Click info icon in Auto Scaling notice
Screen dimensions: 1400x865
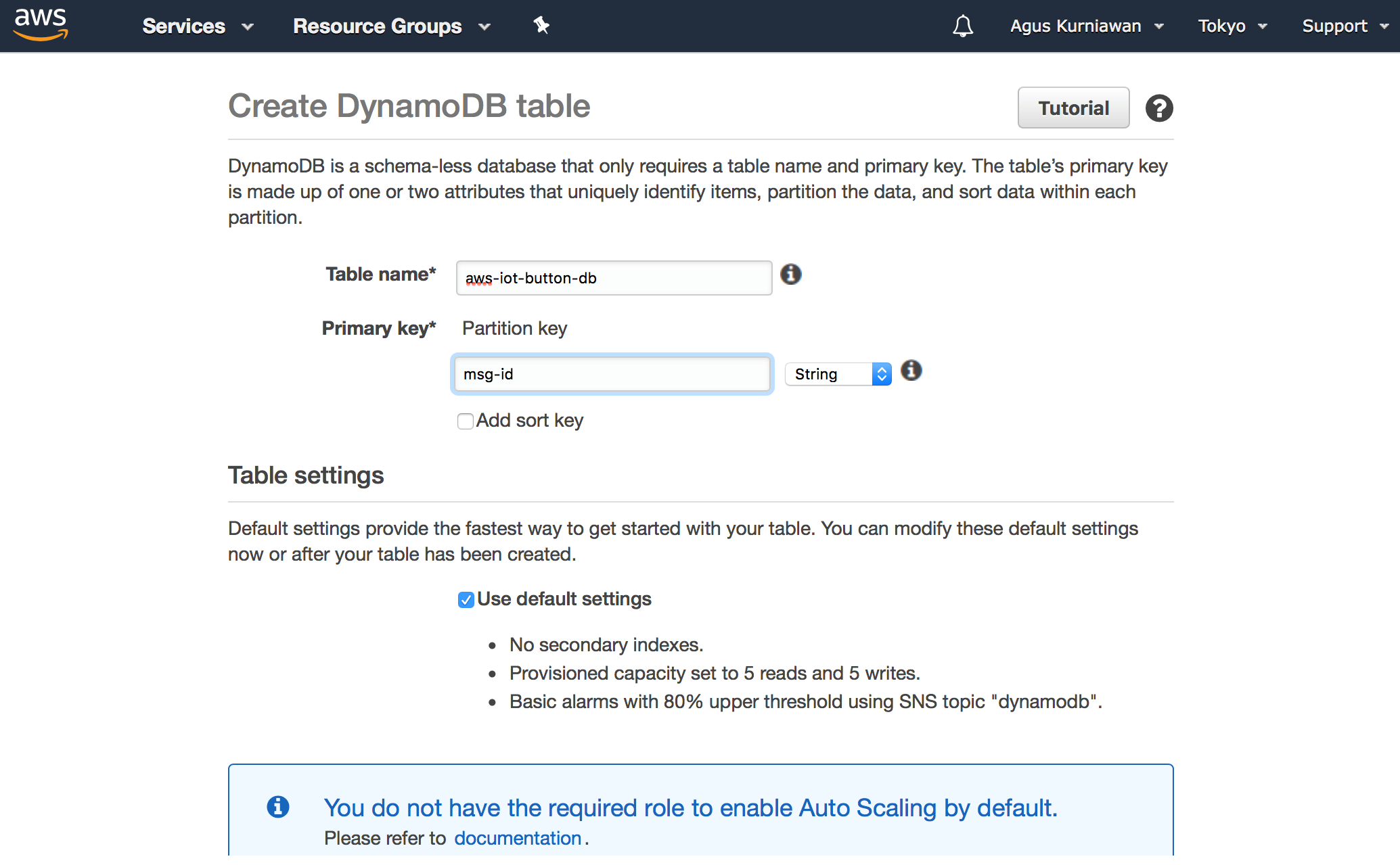tap(278, 806)
